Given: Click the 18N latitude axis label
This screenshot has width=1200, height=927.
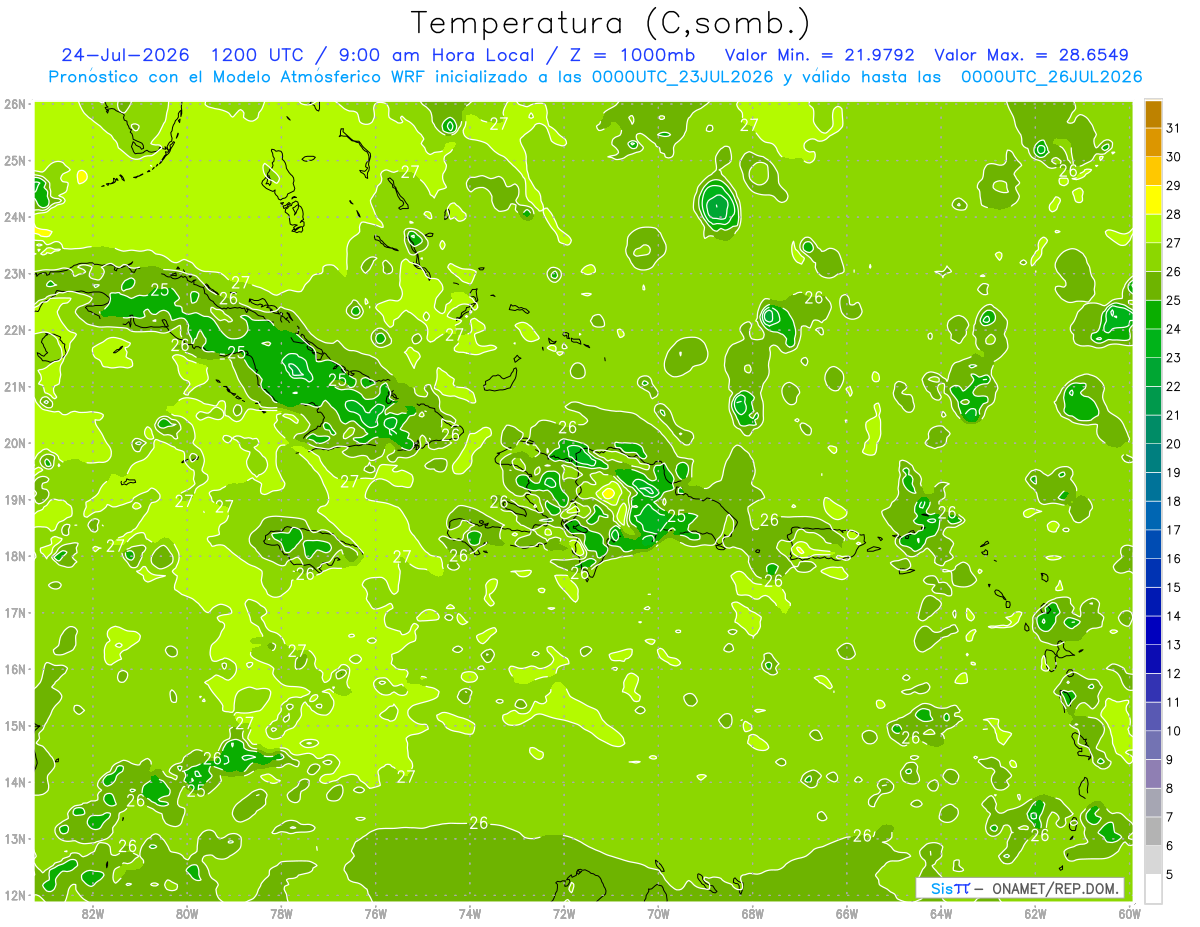Looking at the screenshot, I should [x=15, y=556].
